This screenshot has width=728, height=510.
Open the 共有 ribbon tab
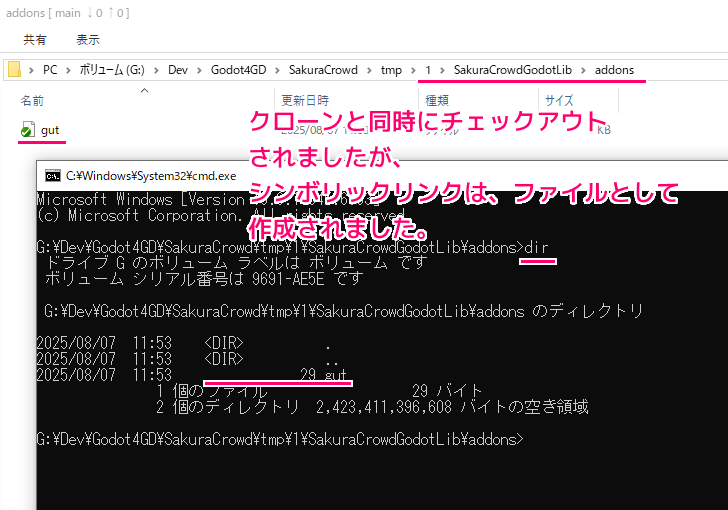click(35, 40)
